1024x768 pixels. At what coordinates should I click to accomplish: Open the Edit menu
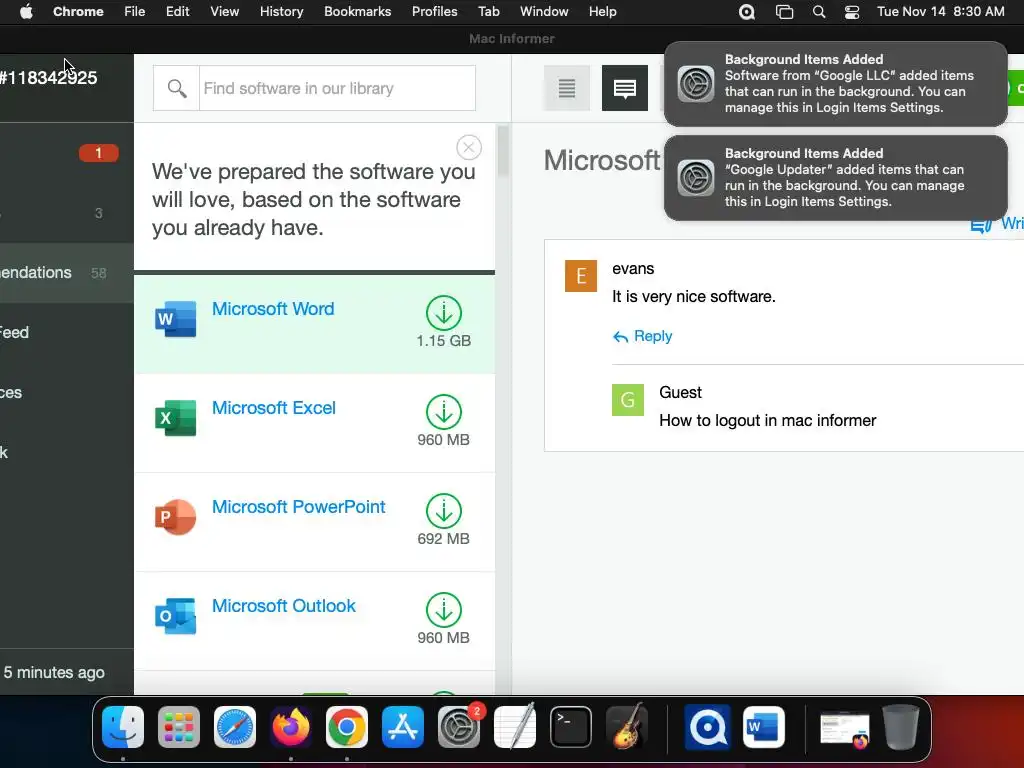click(x=178, y=12)
